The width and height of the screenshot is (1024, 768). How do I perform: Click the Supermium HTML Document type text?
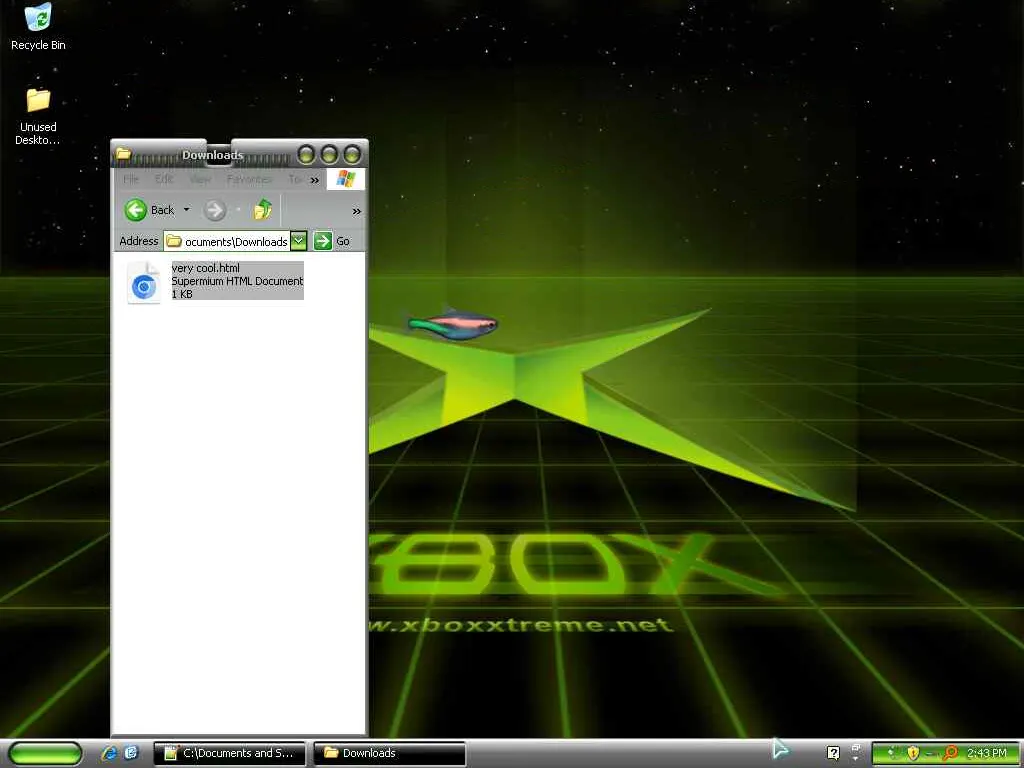[x=237, y=281]
